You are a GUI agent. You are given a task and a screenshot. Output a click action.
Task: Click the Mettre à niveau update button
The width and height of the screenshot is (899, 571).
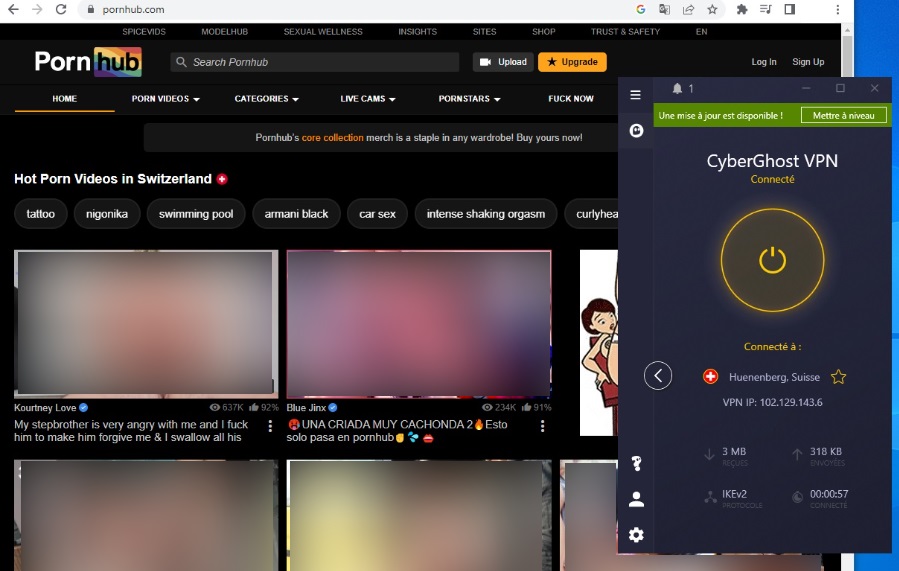click(843, 115)
